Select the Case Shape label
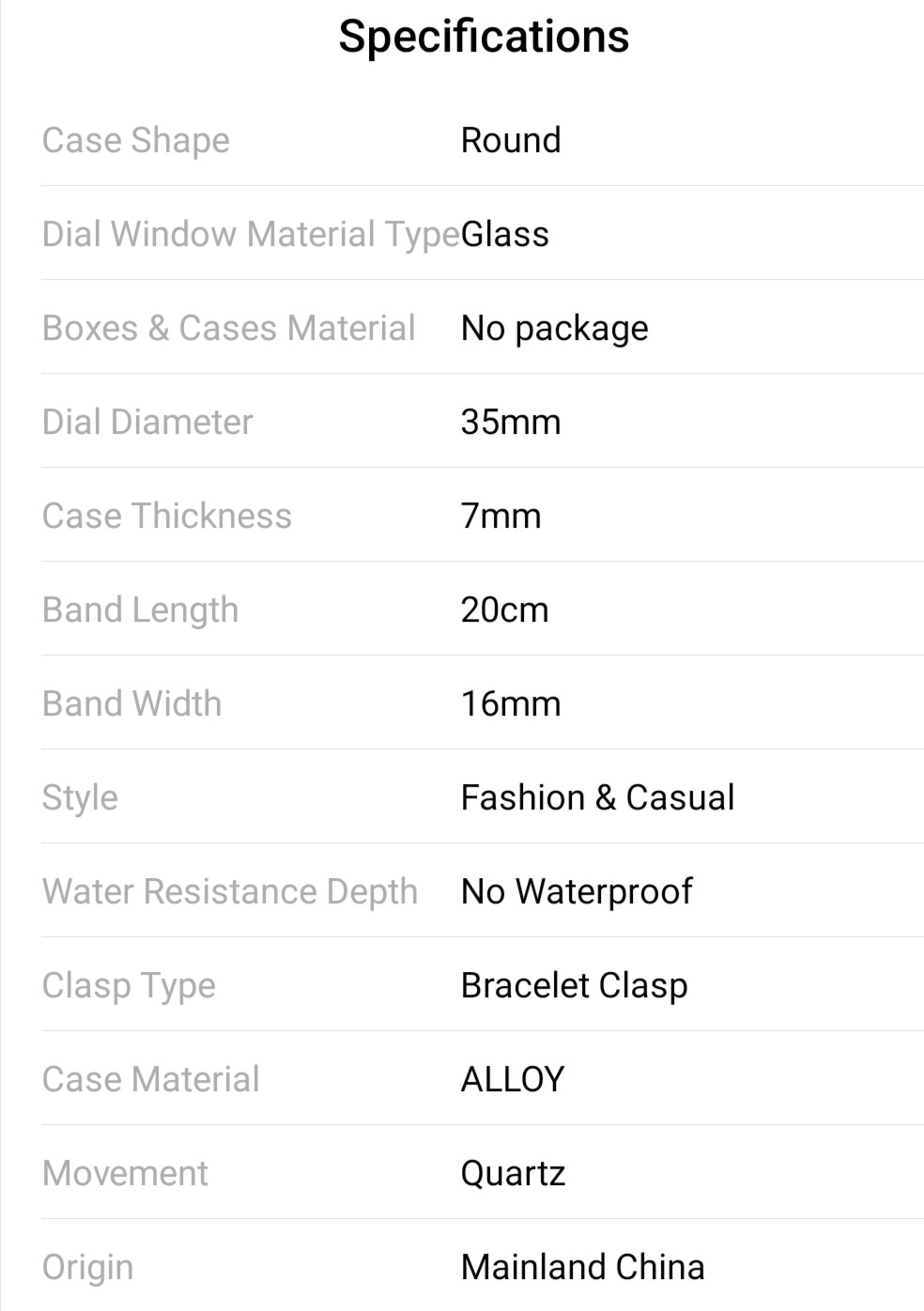 136,141
